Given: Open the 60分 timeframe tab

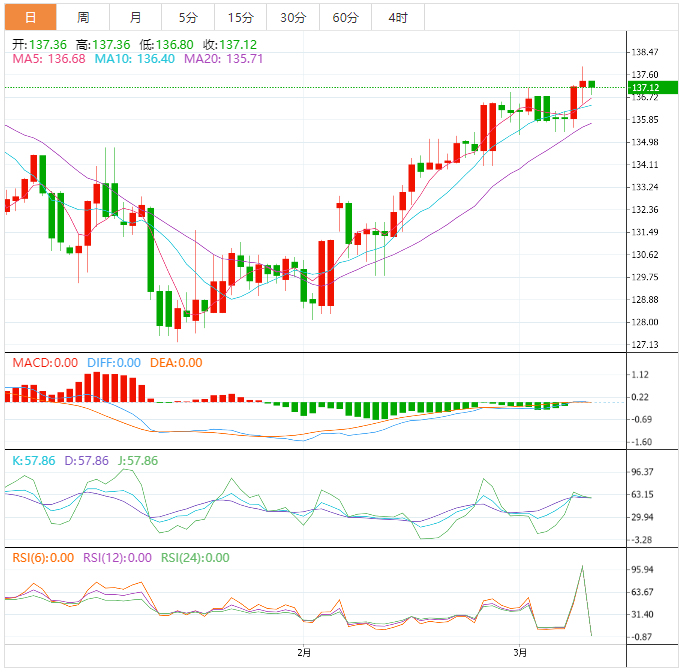Looking at the screenshot, I should point(345,17).
